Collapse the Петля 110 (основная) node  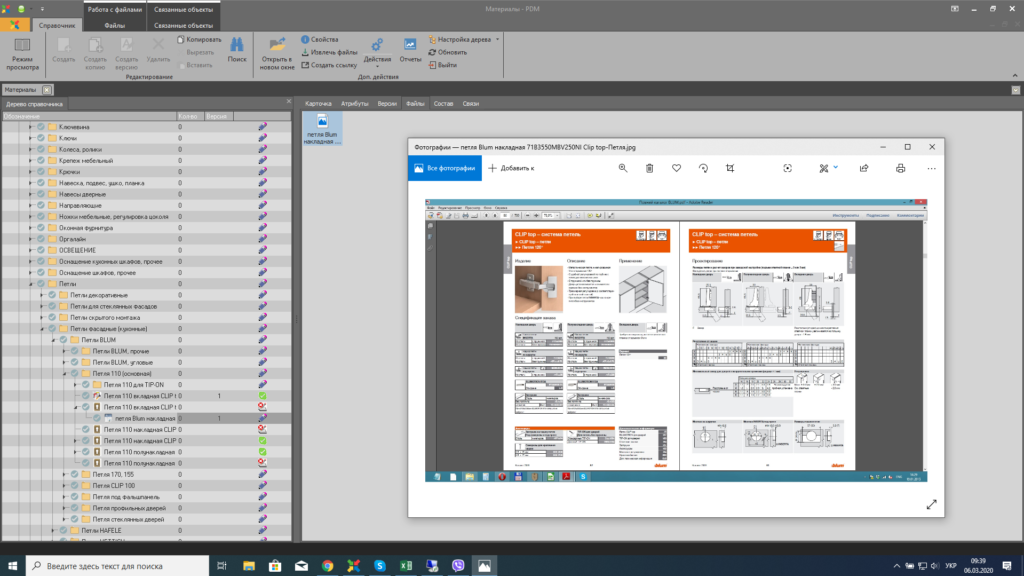[65, 374]
